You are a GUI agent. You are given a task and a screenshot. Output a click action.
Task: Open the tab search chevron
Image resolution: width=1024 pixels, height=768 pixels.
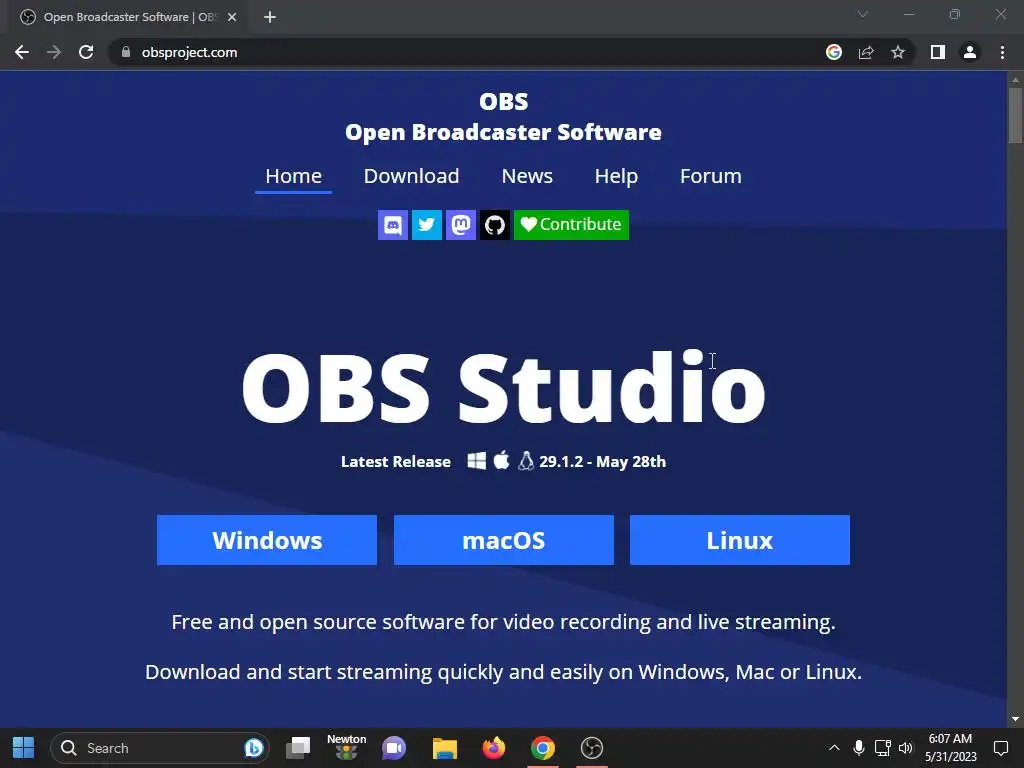tap(863, 14)
